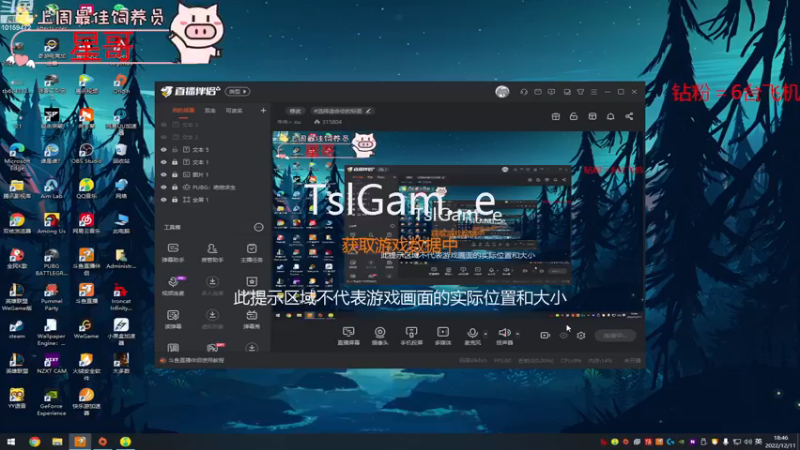
Task: Open 弹幕助手 tool
Action: coord(173,253)
